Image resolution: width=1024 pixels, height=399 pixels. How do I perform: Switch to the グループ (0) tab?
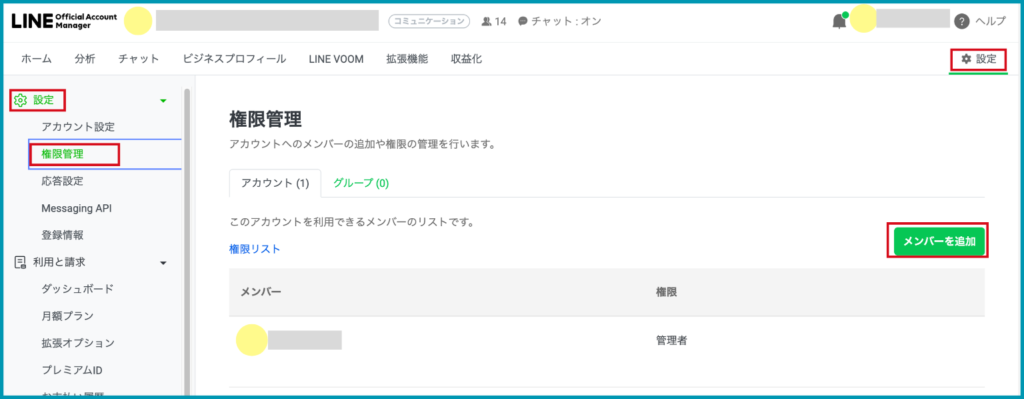point(361,183)
